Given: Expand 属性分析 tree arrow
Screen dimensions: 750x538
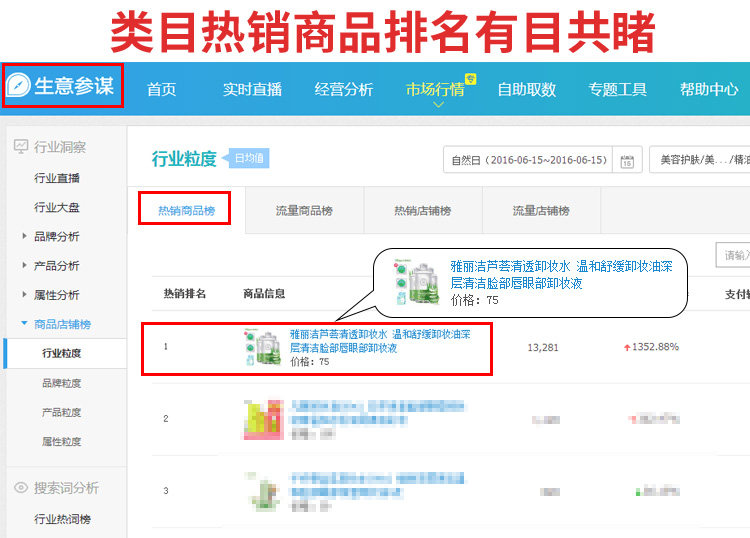Looking at the screenshot, I should click(24, 294).
